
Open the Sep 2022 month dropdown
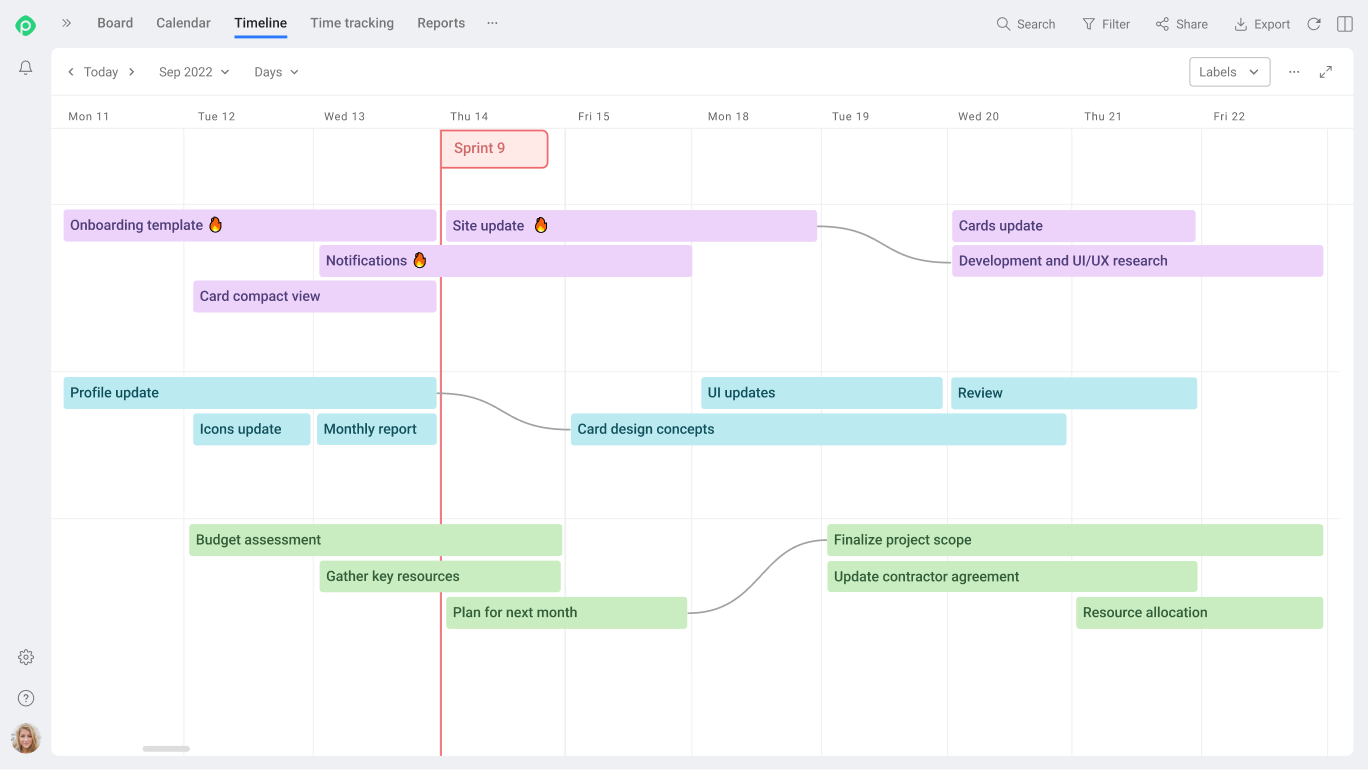click(194, 72)
